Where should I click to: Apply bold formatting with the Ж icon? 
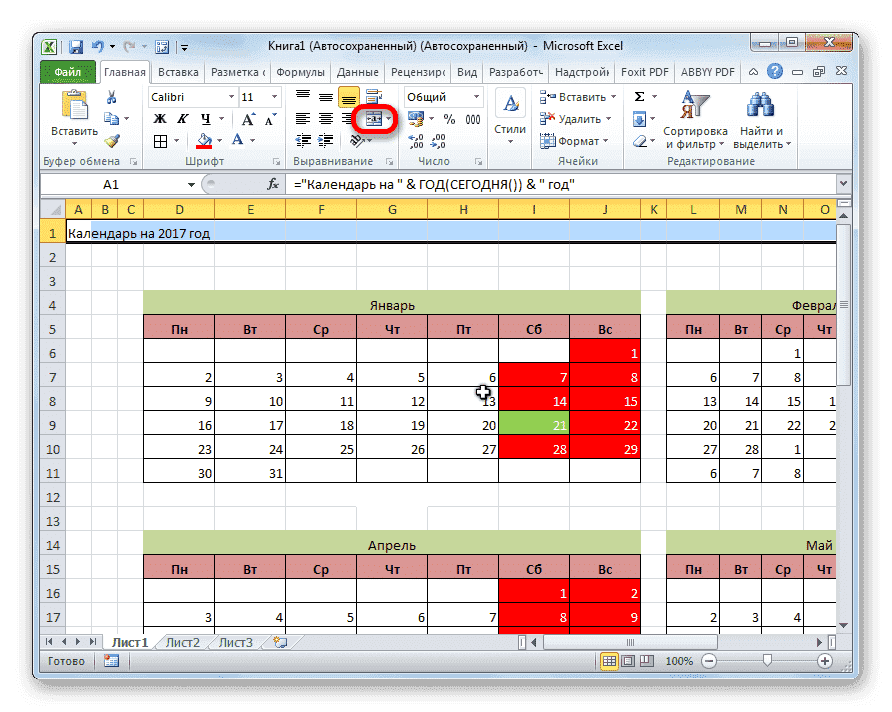click(161, 119)
